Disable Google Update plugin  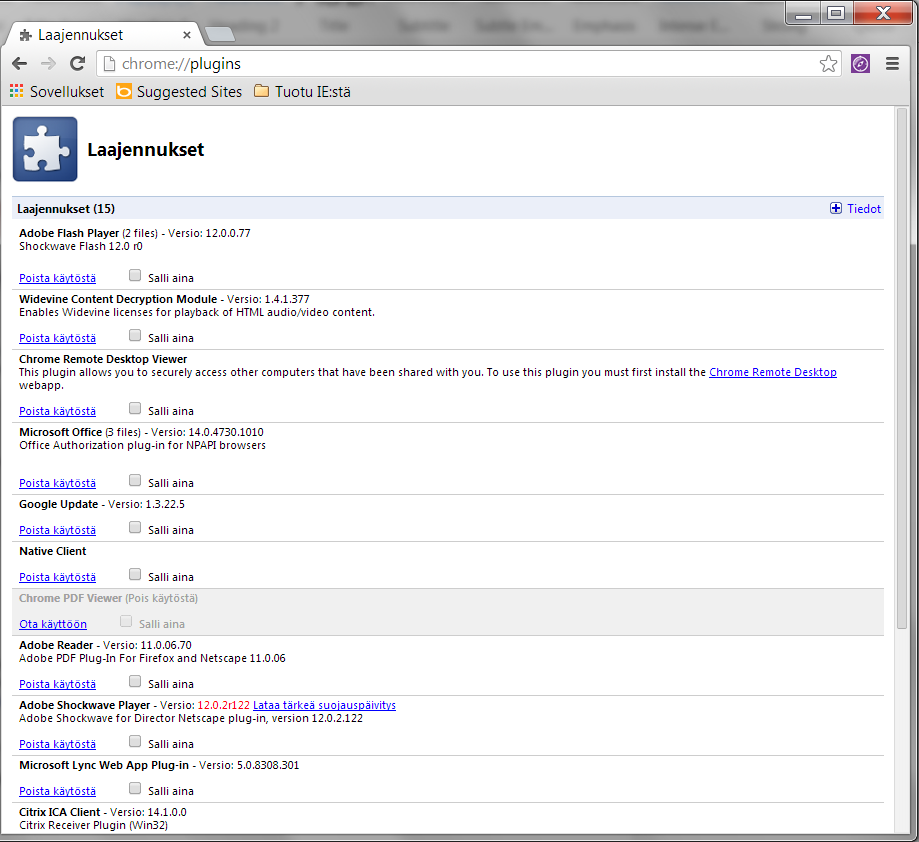pos(57,530)
